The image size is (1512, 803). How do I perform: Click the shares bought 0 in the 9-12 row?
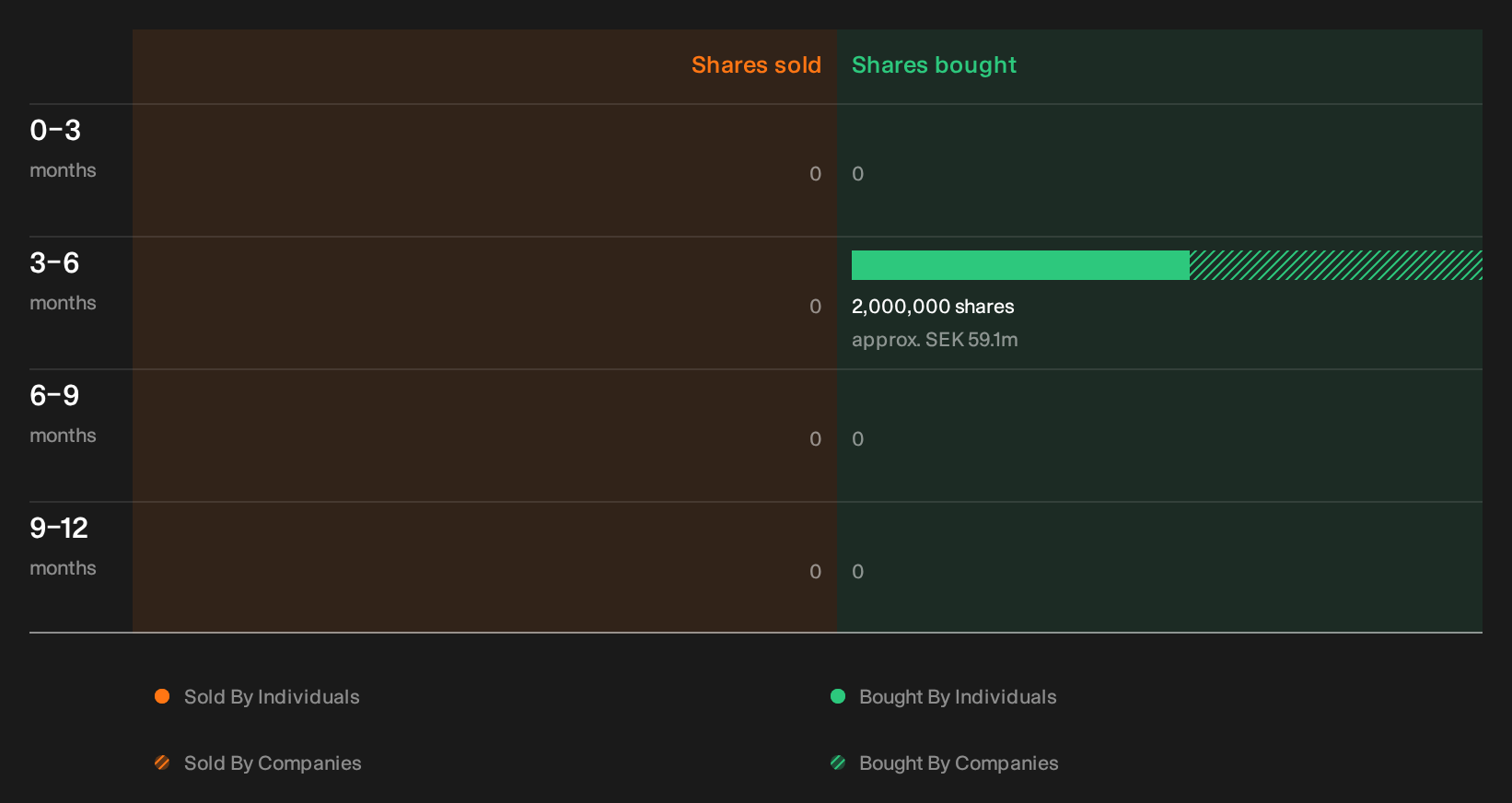coord(858,572)
